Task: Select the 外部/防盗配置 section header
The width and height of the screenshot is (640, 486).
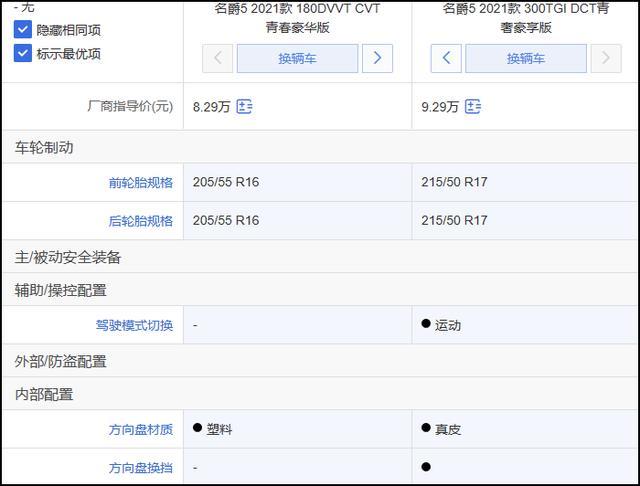Action: click(320, 361)
